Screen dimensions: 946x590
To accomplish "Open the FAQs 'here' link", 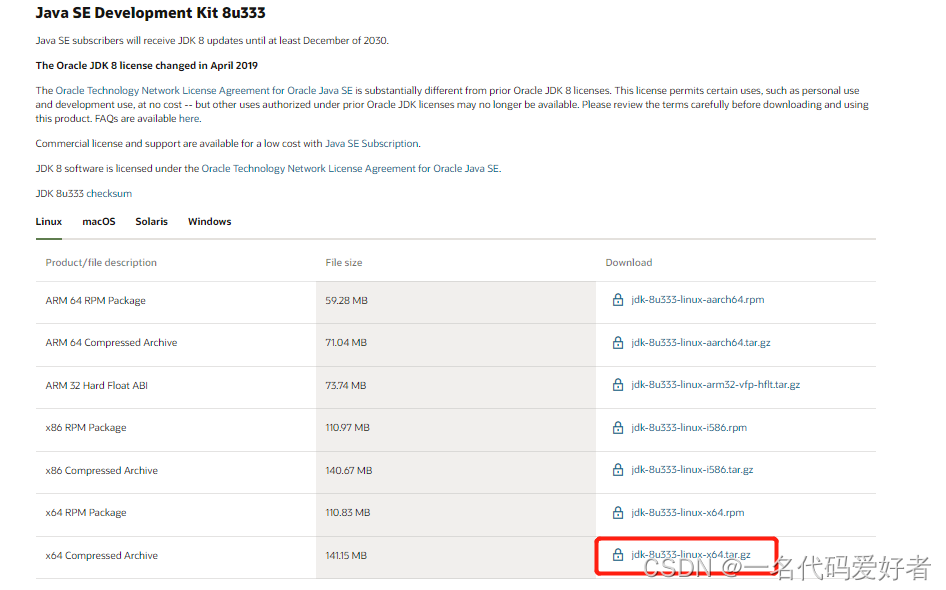I will (x=189, y=119).
